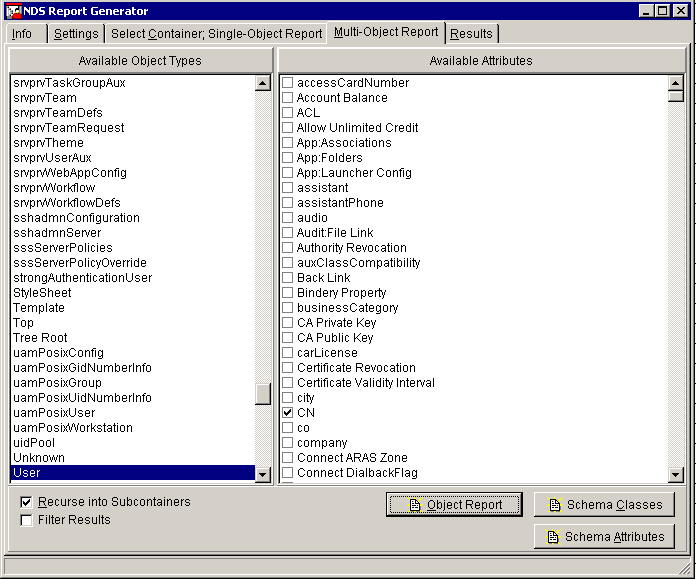Click the Available Object Types header

(140, 60)
